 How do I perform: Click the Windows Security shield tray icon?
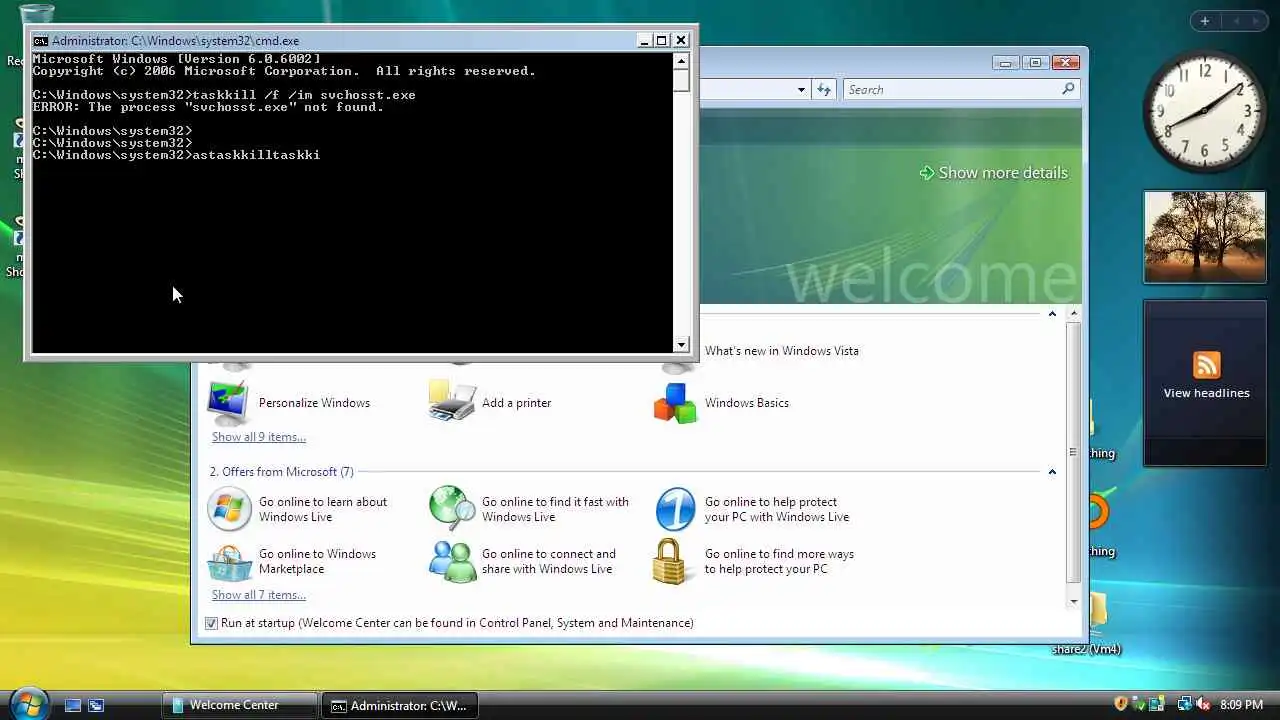click(x=1121, y=705)
